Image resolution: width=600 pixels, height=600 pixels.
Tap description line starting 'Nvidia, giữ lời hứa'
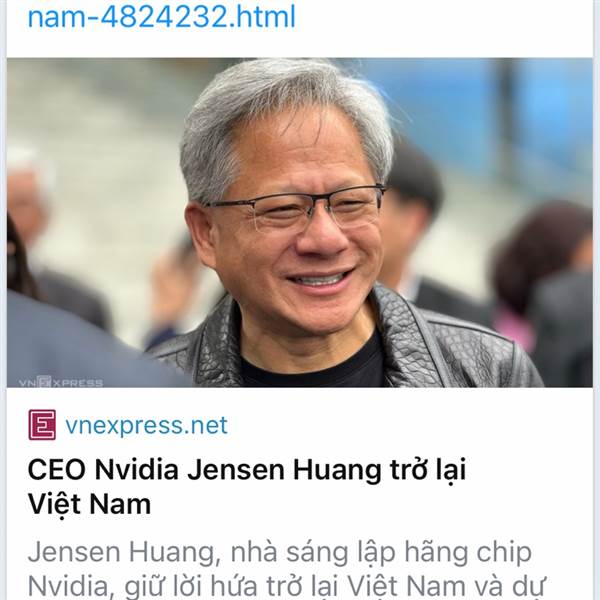(285, 586)
